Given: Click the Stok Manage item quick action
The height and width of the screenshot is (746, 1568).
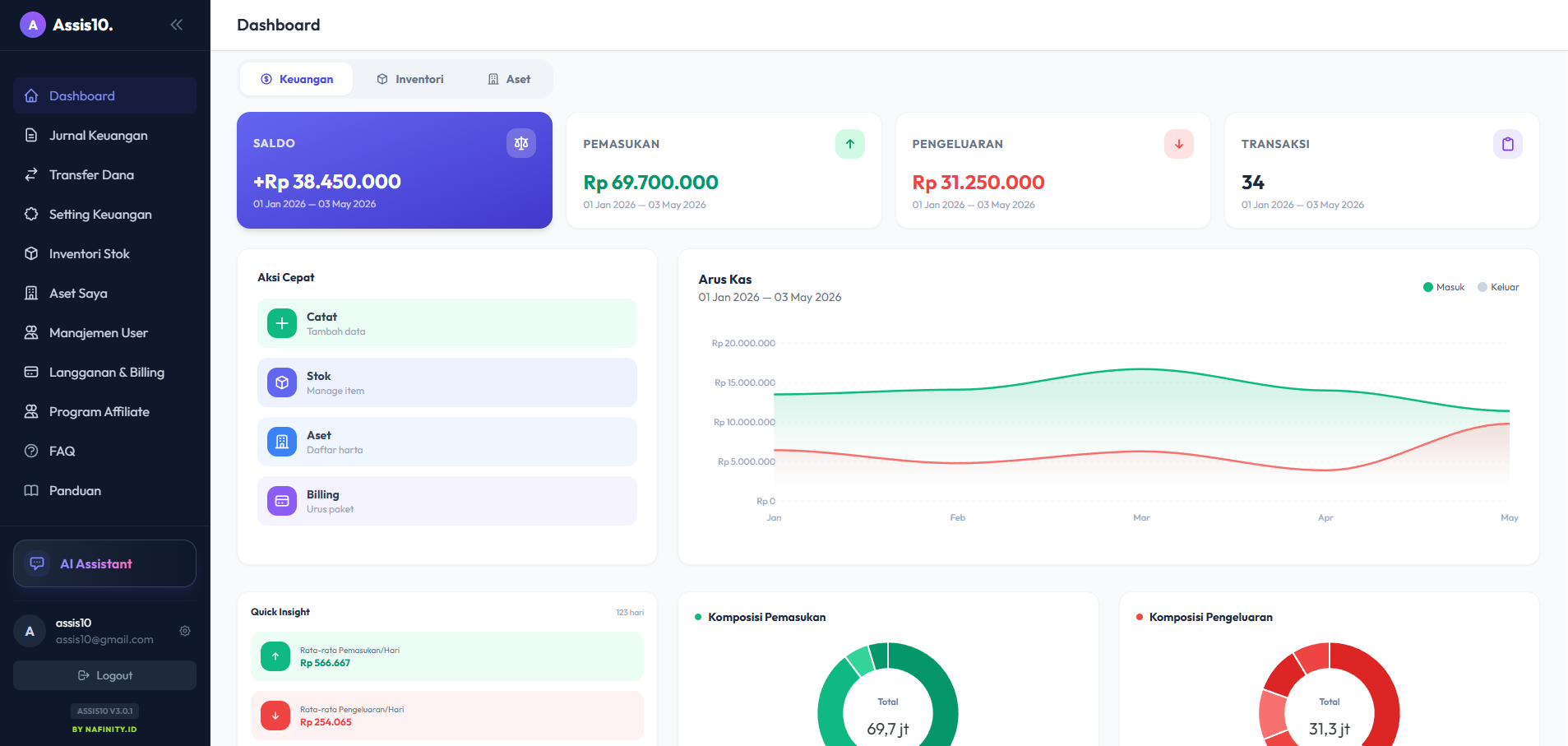Looking at the screenshot, I should [447, 382].
